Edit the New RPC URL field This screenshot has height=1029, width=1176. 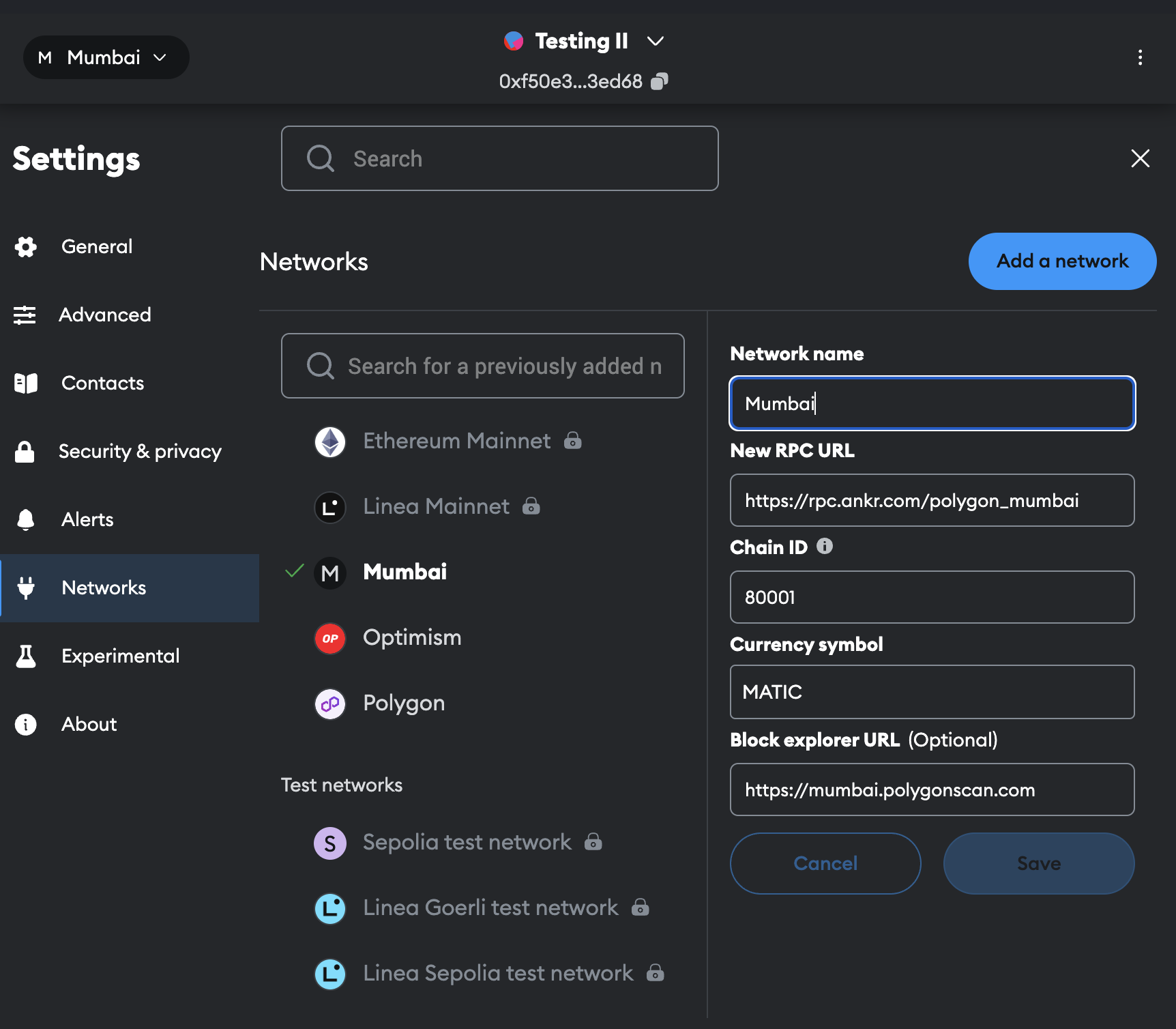(932, 500)
